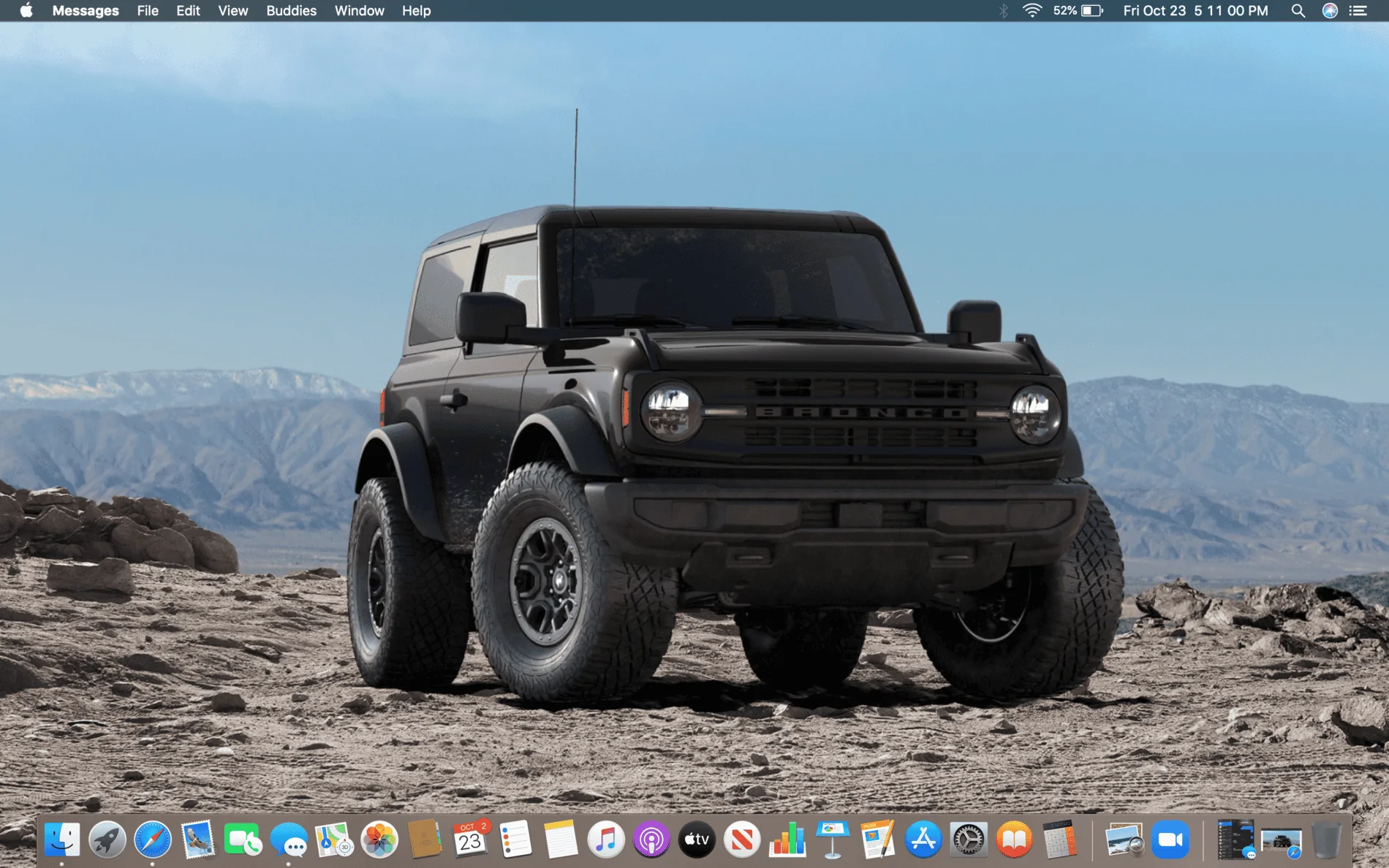Open Reminders list icon
The height and width of the screenshot is (868, 1389).
[515, 840]
